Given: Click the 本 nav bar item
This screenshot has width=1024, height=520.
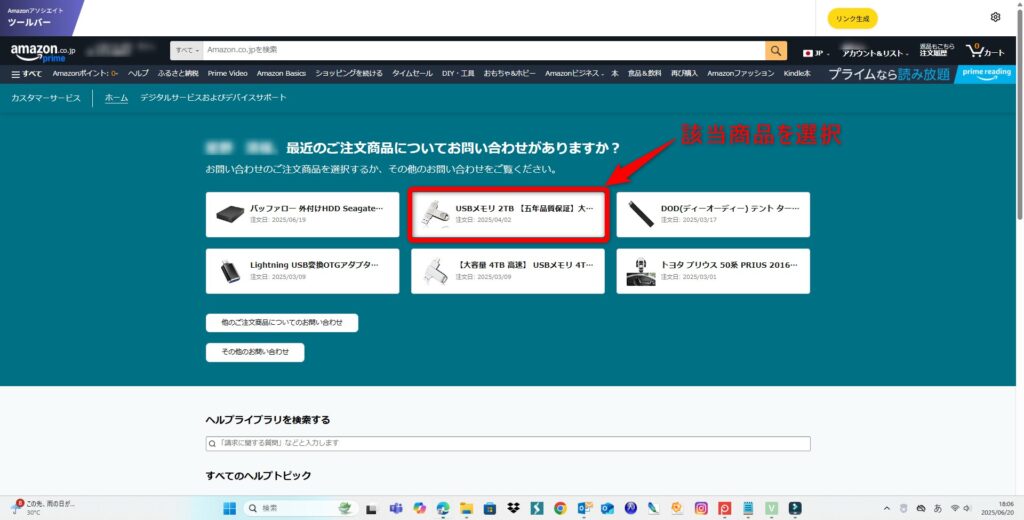Looking at the screenshot, I should 615,74.
